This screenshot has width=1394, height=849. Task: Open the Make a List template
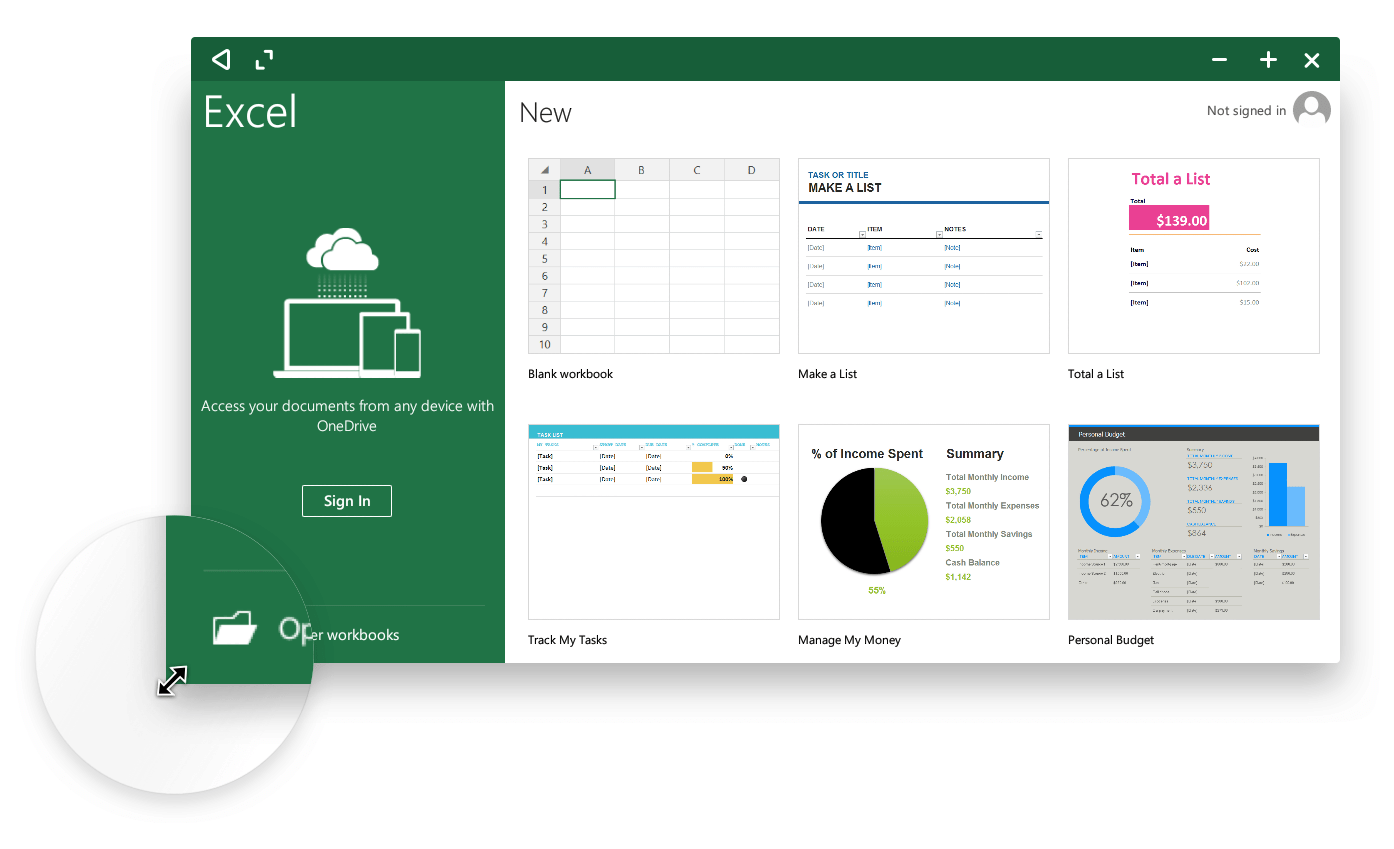[923, 256]
